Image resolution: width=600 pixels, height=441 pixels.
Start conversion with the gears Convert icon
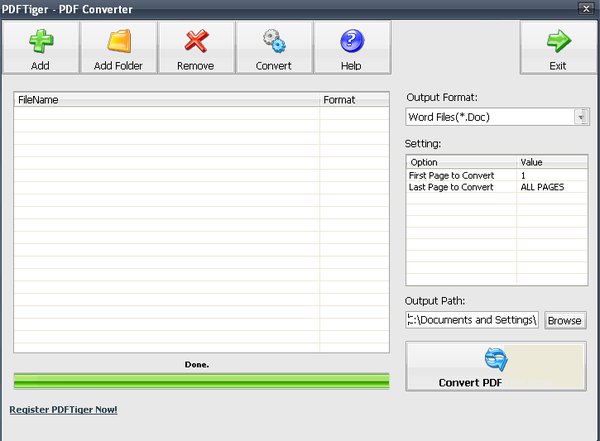click(274, 41)
